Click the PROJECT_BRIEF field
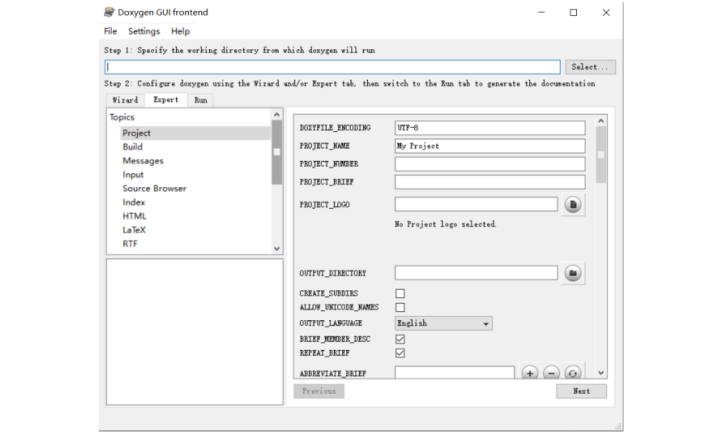Screen dimensions: 720x432 [x=490, y=182]
